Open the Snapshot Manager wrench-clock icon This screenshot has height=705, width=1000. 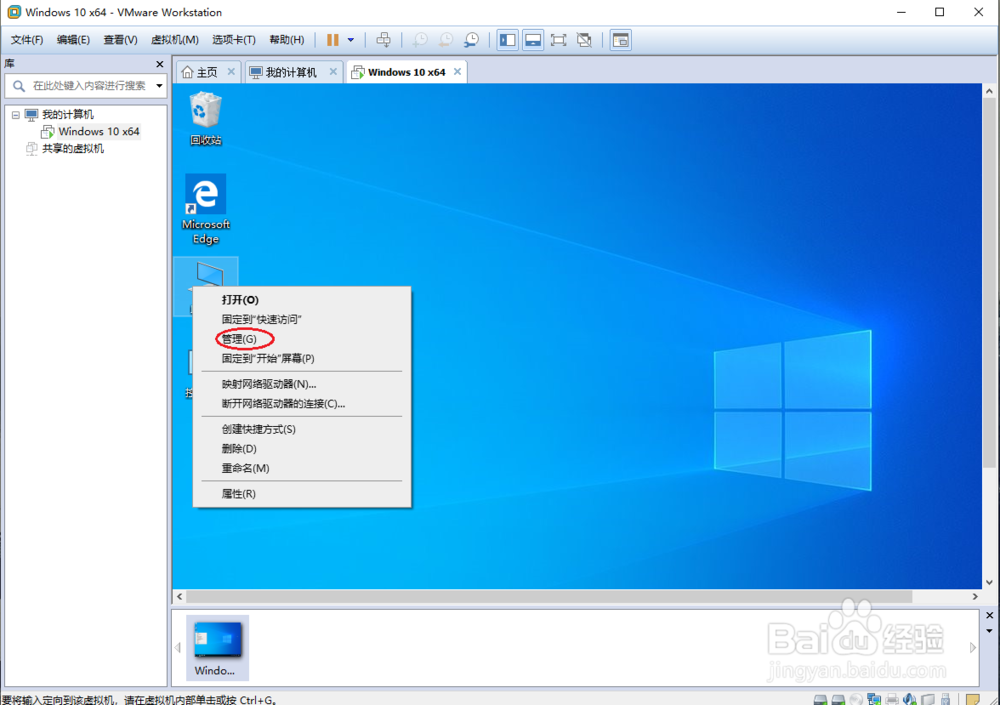(x=471, y=40)
